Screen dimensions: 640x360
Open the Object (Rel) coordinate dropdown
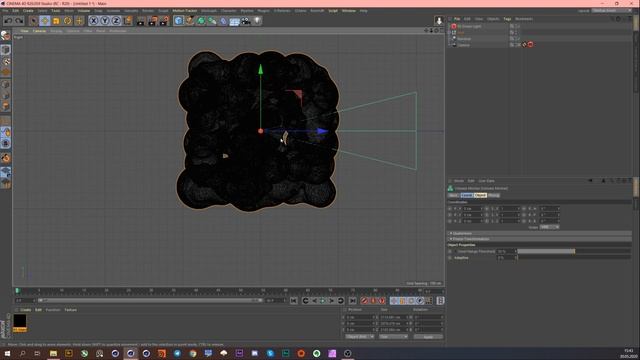click(x=360, y=337)
